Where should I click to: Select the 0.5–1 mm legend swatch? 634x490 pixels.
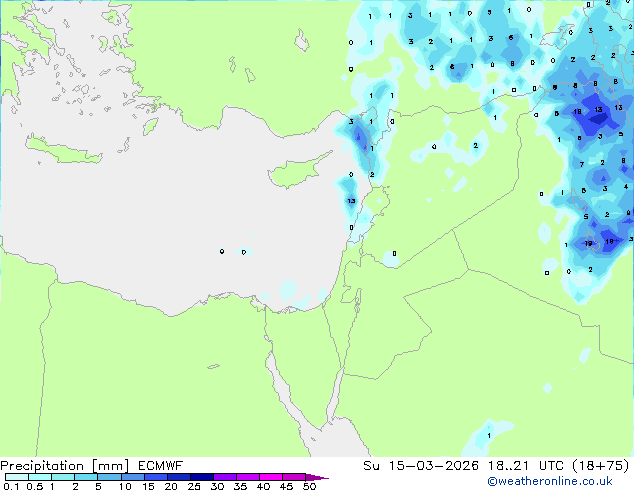[x=40, y=477]
